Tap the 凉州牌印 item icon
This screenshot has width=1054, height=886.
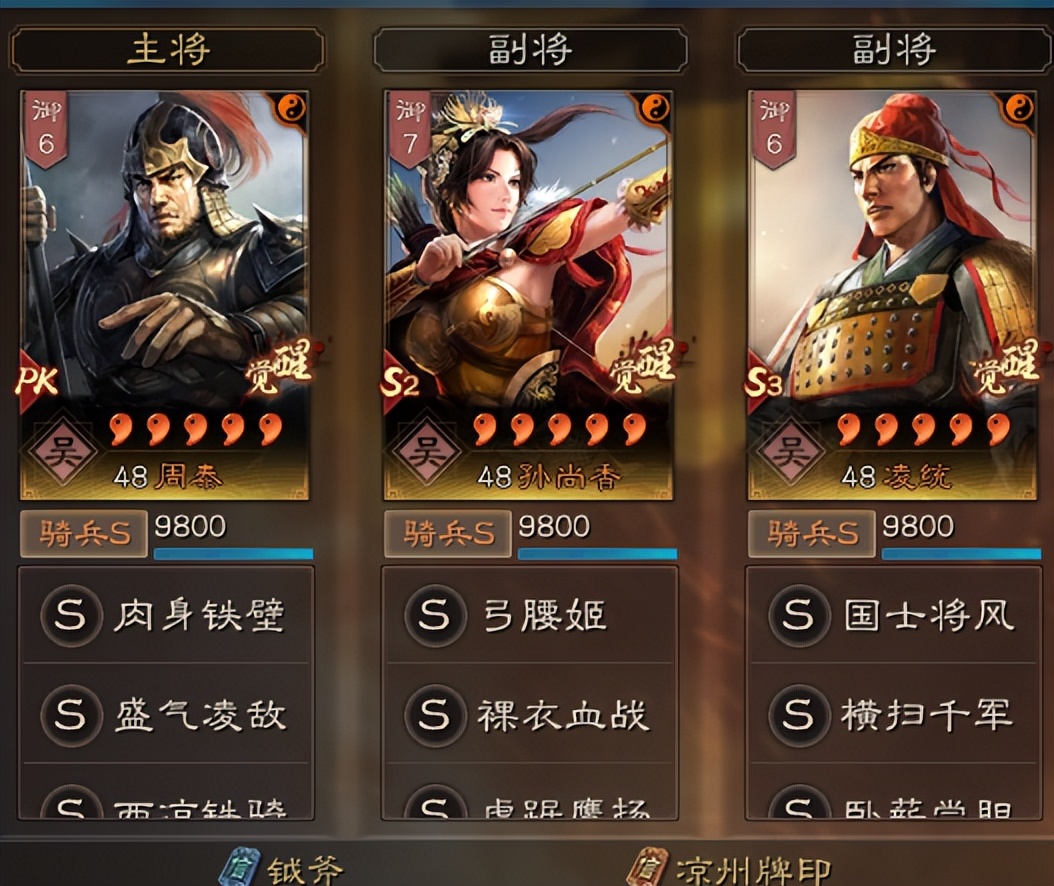pos(647,869)
